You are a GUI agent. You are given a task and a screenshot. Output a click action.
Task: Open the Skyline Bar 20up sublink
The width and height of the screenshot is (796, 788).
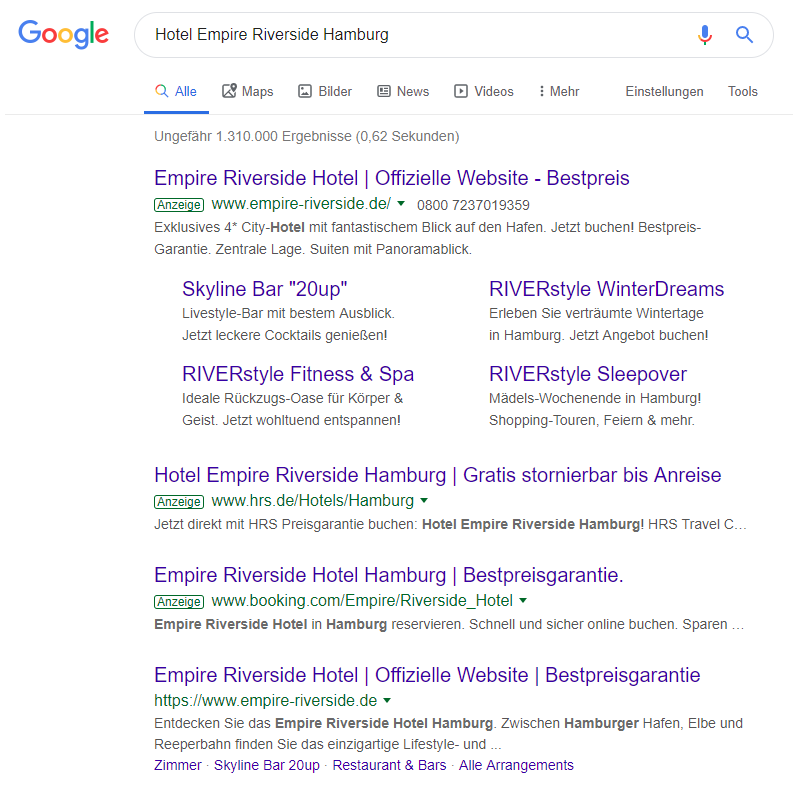coord(267,765)
